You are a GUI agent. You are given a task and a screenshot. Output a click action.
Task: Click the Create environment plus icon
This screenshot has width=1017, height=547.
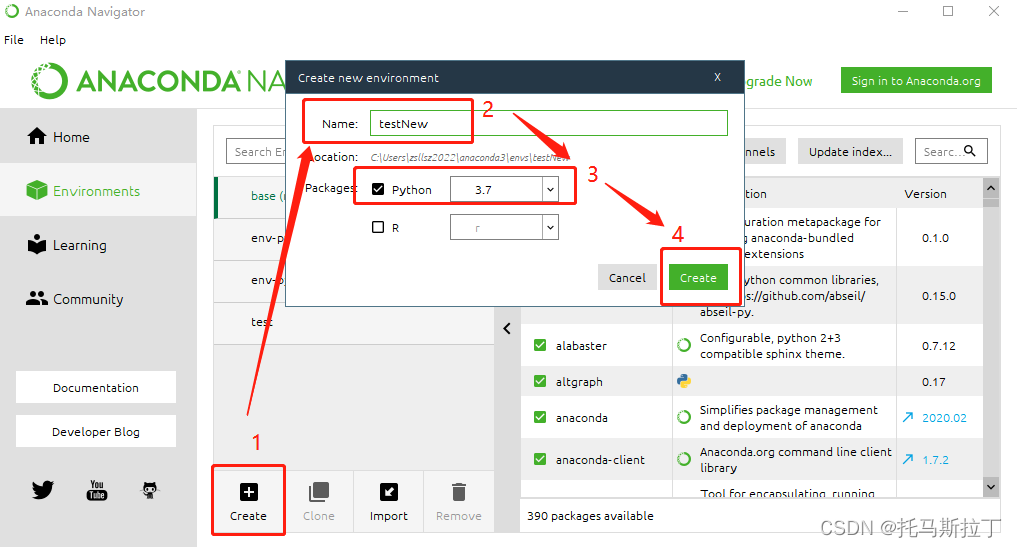248,492
